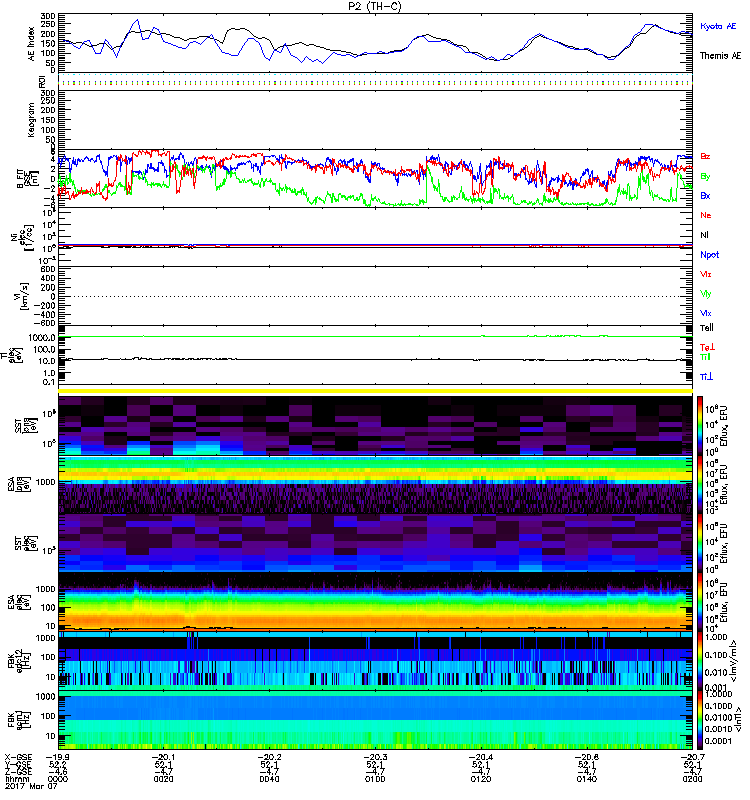Click the plot title P2 (TH-C)

coord(375,7)
